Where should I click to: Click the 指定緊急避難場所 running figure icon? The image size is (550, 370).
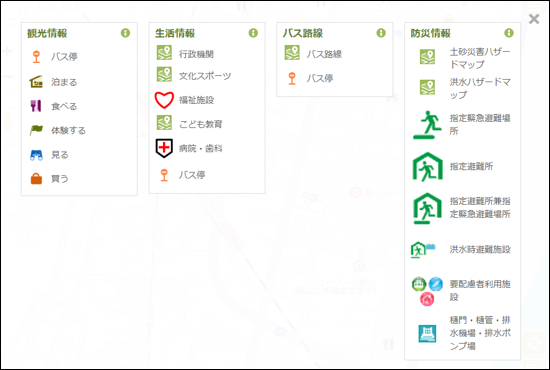pos(427,125)
